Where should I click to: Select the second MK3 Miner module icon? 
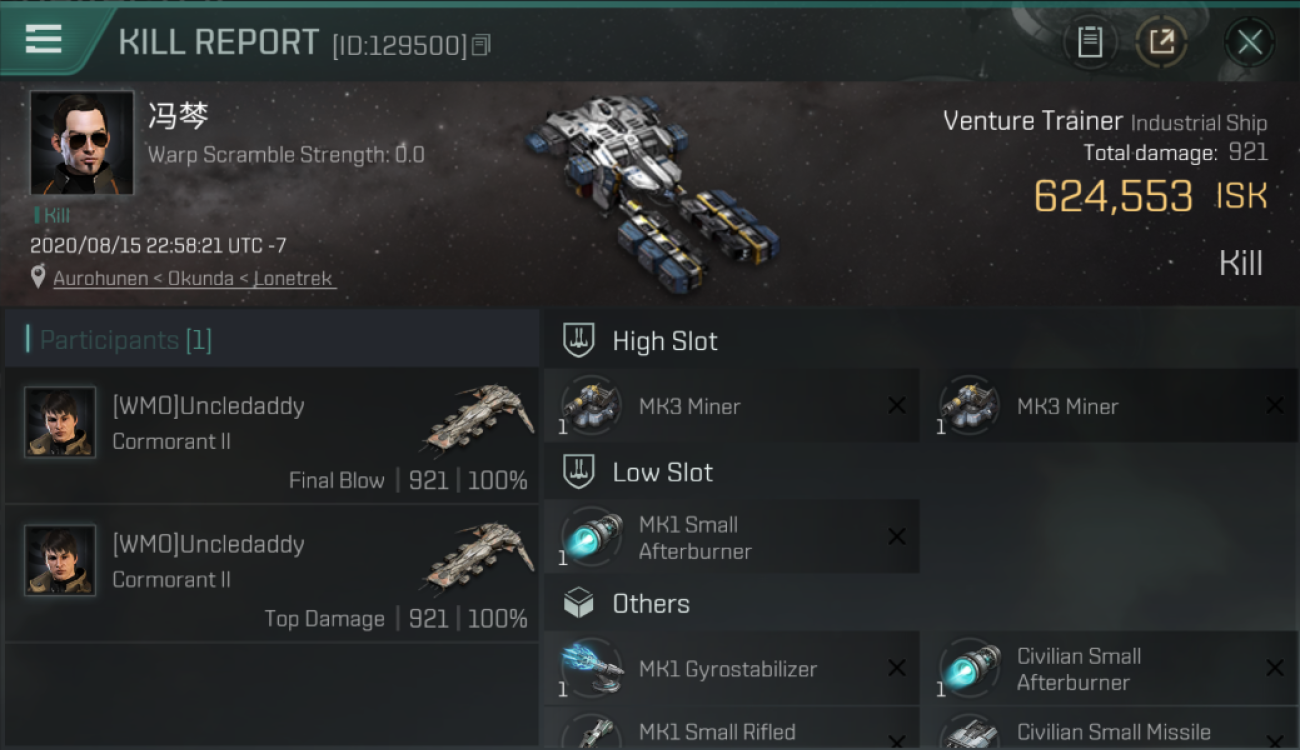coord(968,405)
